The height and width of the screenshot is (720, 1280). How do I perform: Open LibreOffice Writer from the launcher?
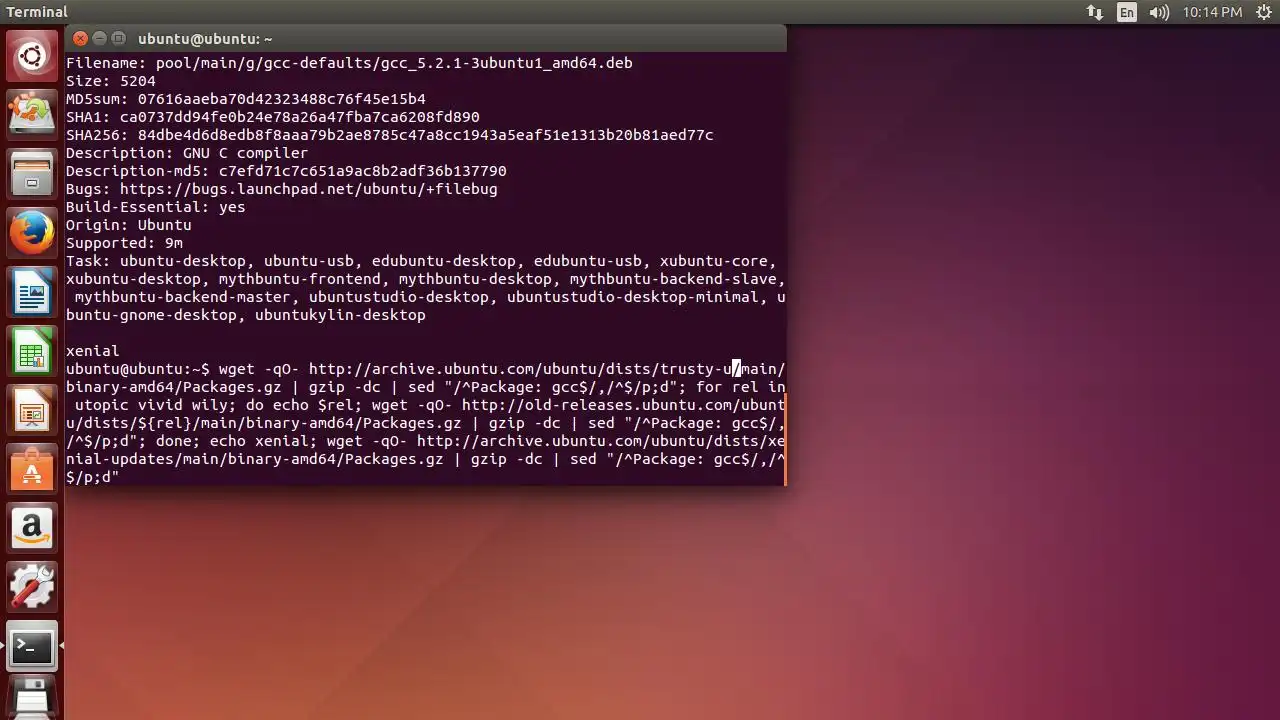pyautogui.click(x=32, y=293)
